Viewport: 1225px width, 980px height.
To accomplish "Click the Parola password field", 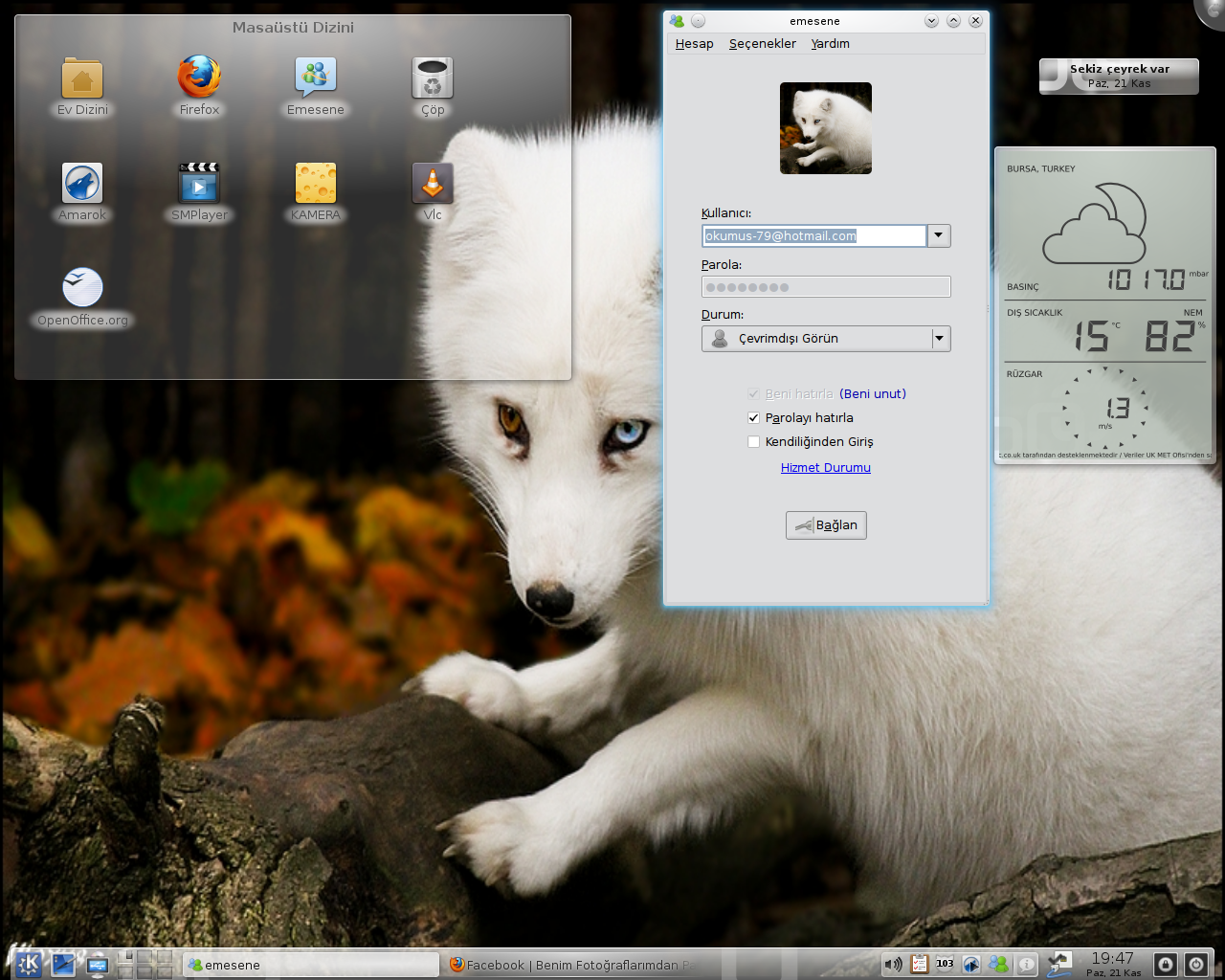I will click(825, 287).
